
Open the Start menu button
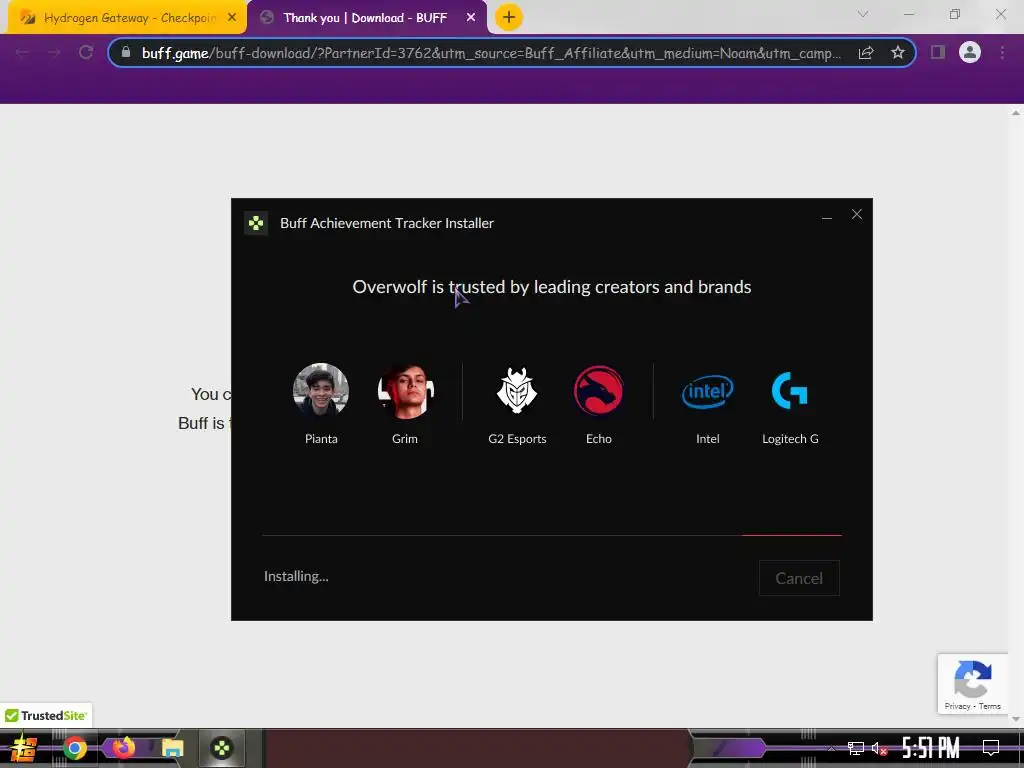pos(24,748)
